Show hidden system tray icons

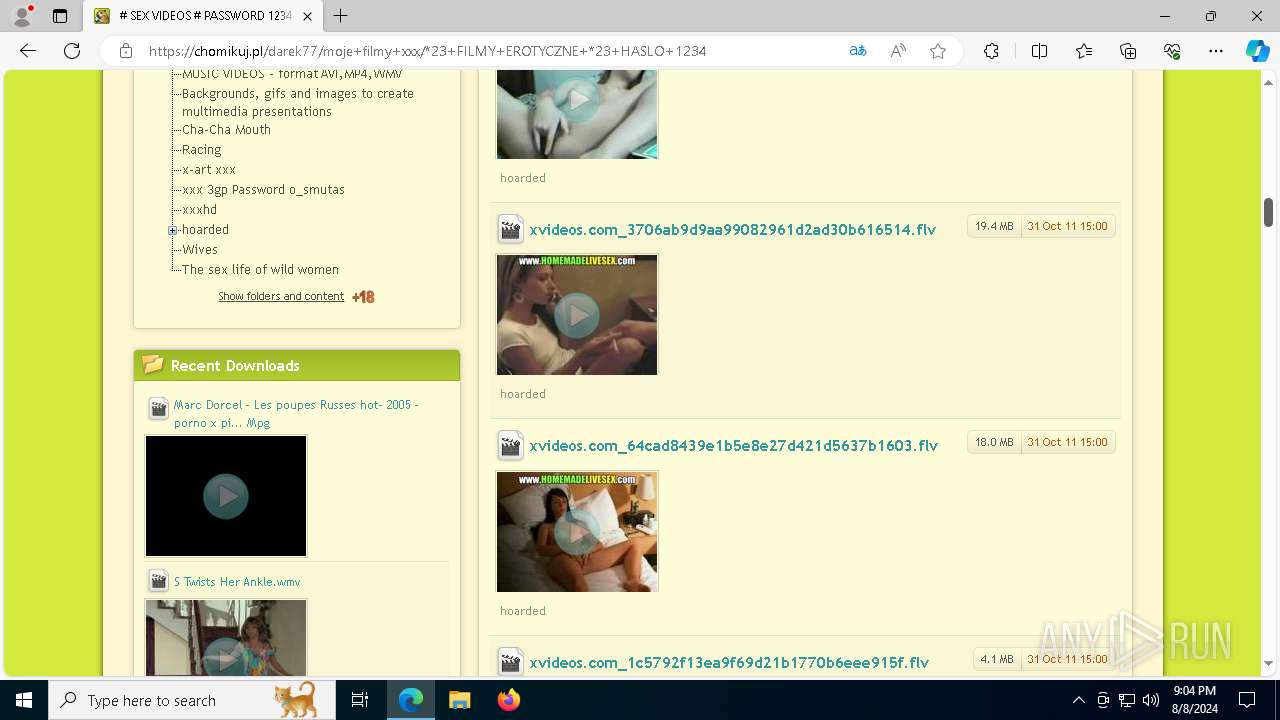[x=1078, y=700]
